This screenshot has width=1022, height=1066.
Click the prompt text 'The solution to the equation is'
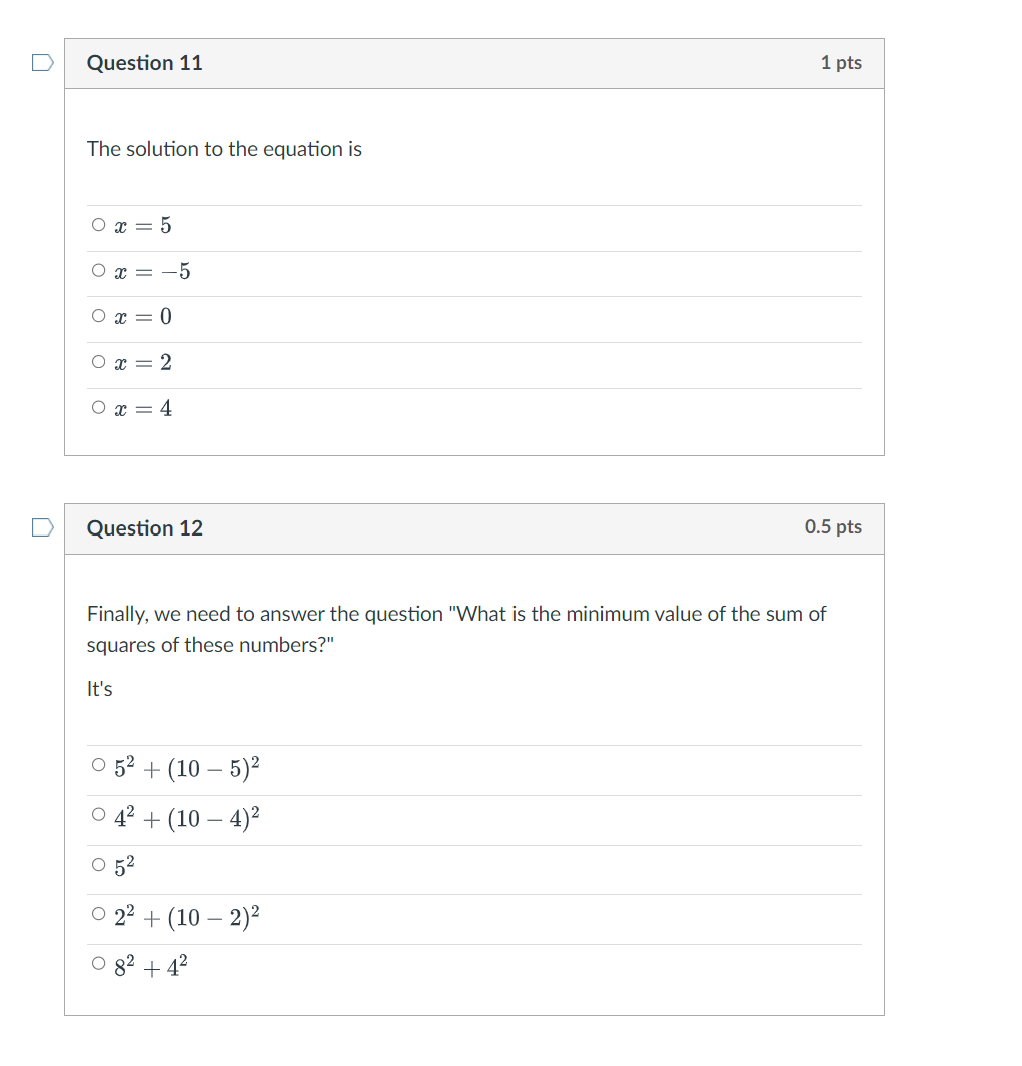224,148
